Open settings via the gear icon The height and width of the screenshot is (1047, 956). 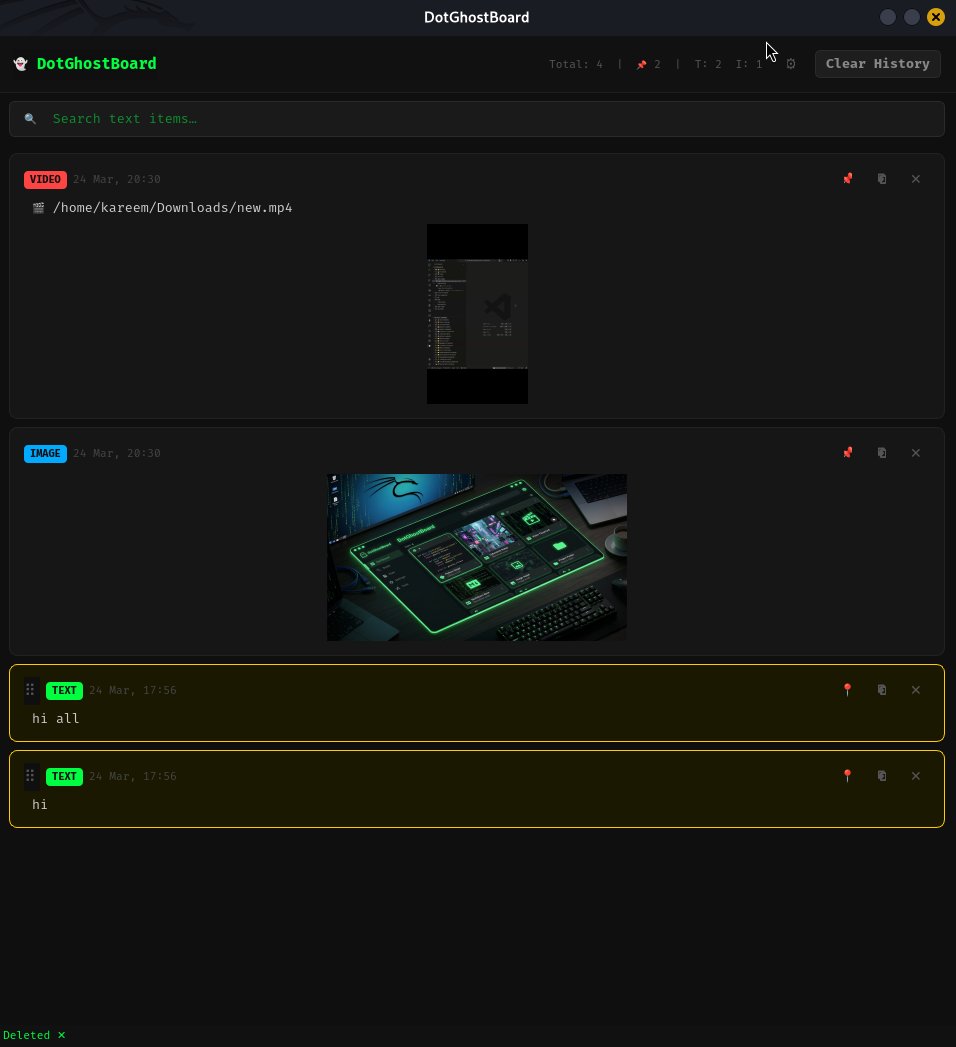(x=790, y=64)
